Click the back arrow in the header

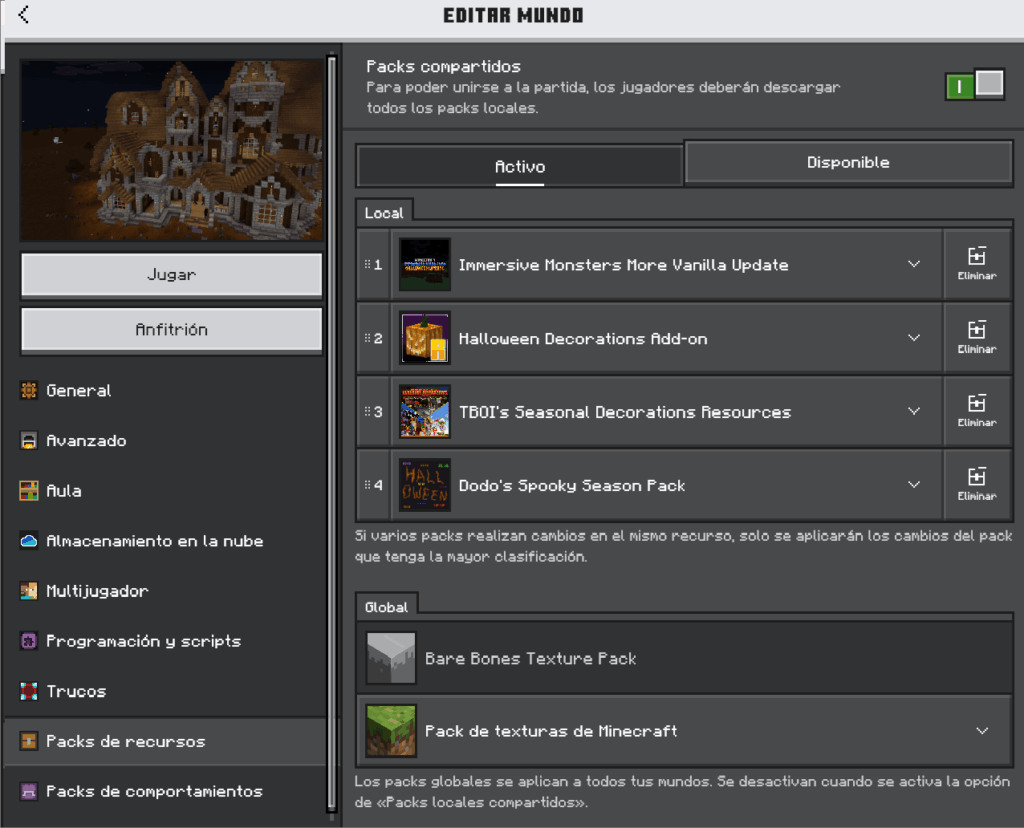(x=23, y=15)
